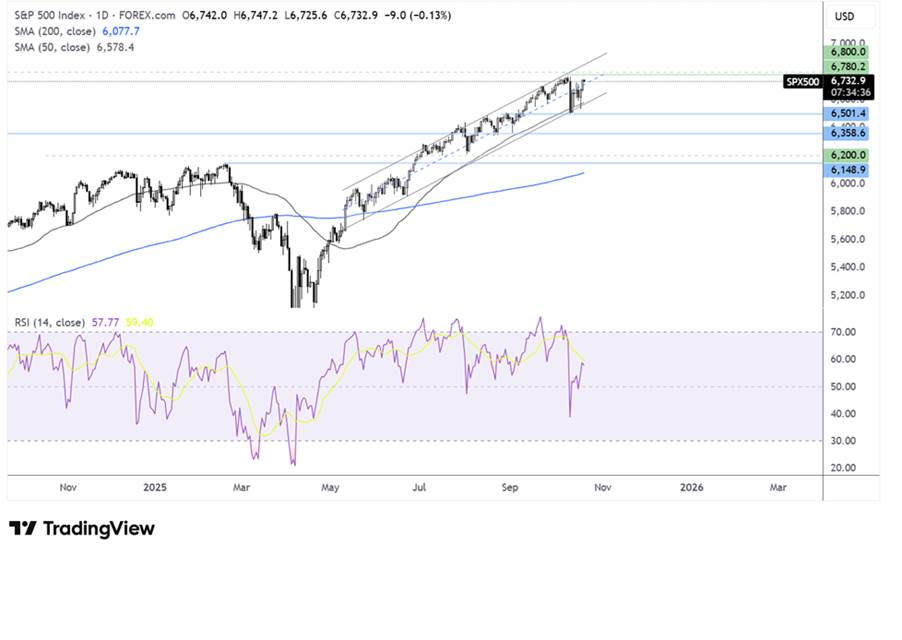
Task: Click the SMA 50 value 6,578.4
Action: coord(115,47)
